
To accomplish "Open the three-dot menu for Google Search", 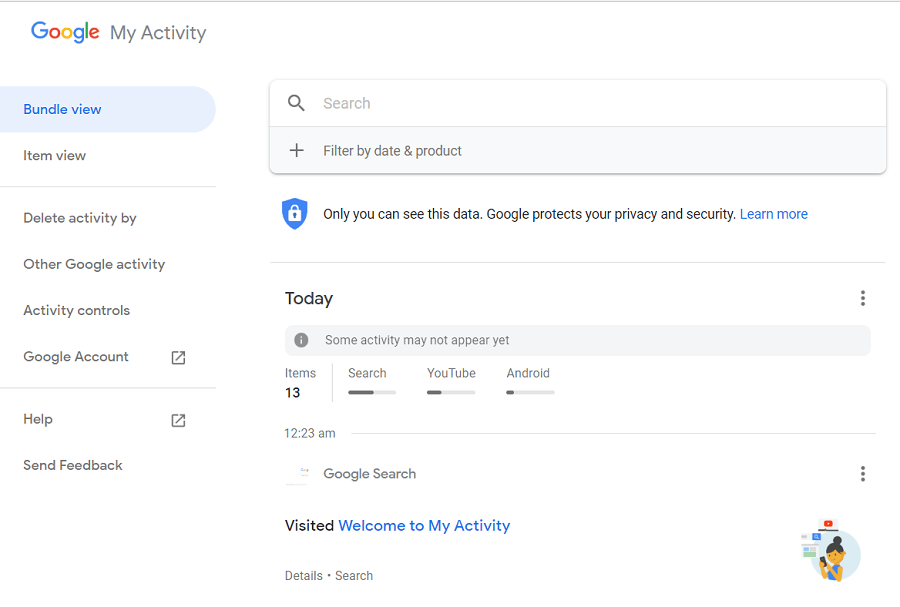I will pos(862,474).
